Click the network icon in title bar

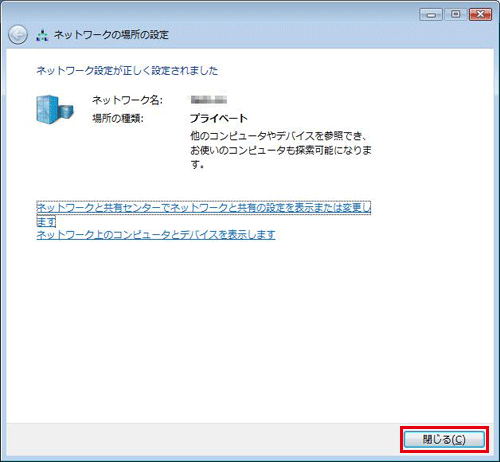[x=42, y=35]
